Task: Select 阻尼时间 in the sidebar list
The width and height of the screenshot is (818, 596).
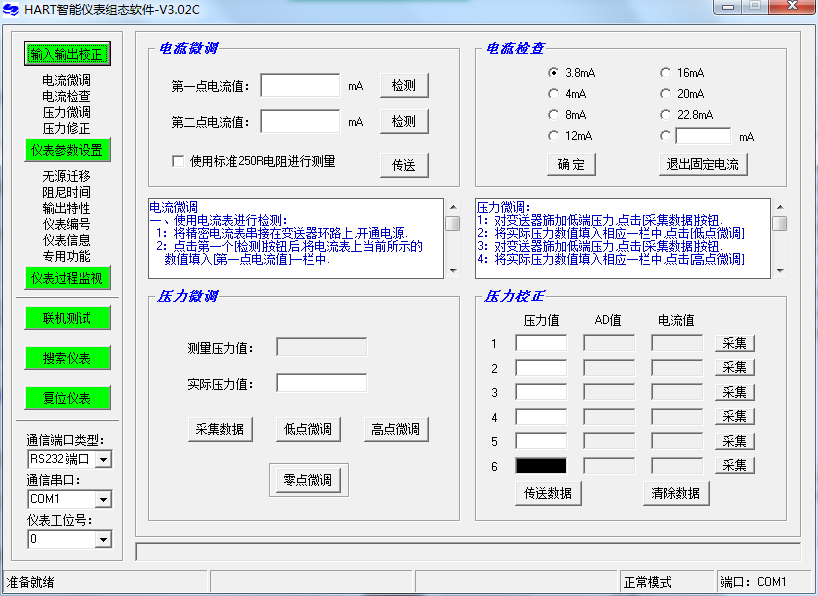Action: [x=66, y=193]
